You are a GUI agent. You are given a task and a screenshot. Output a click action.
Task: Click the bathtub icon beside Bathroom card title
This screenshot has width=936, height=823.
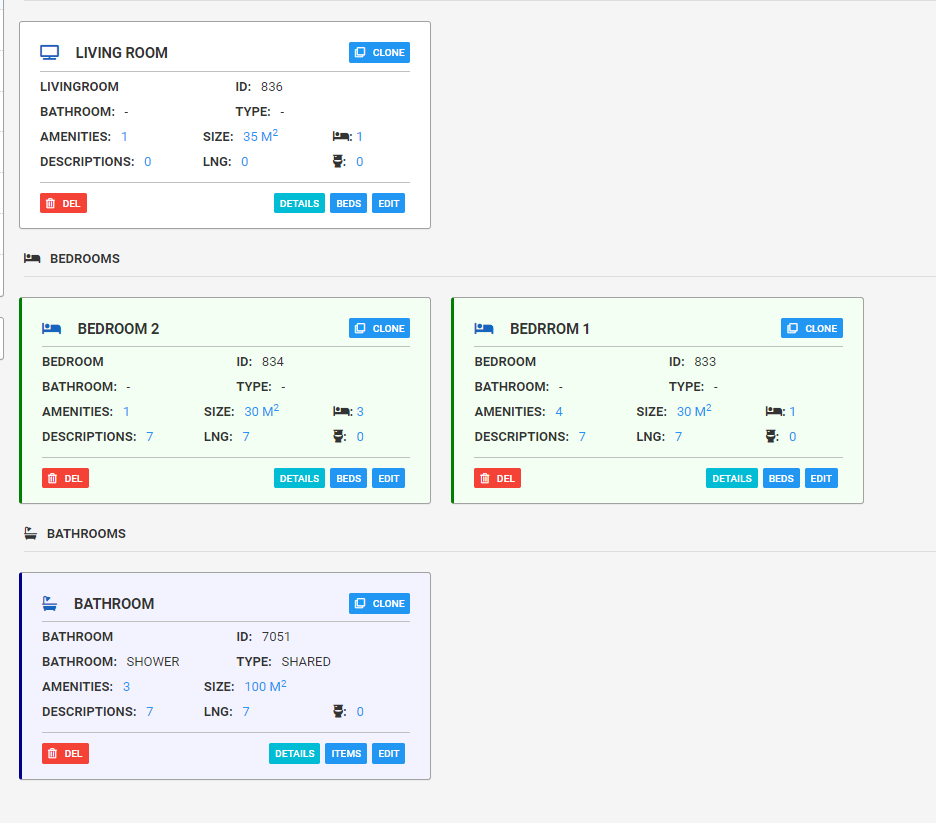pyautogui.click(x=50, y=603)
